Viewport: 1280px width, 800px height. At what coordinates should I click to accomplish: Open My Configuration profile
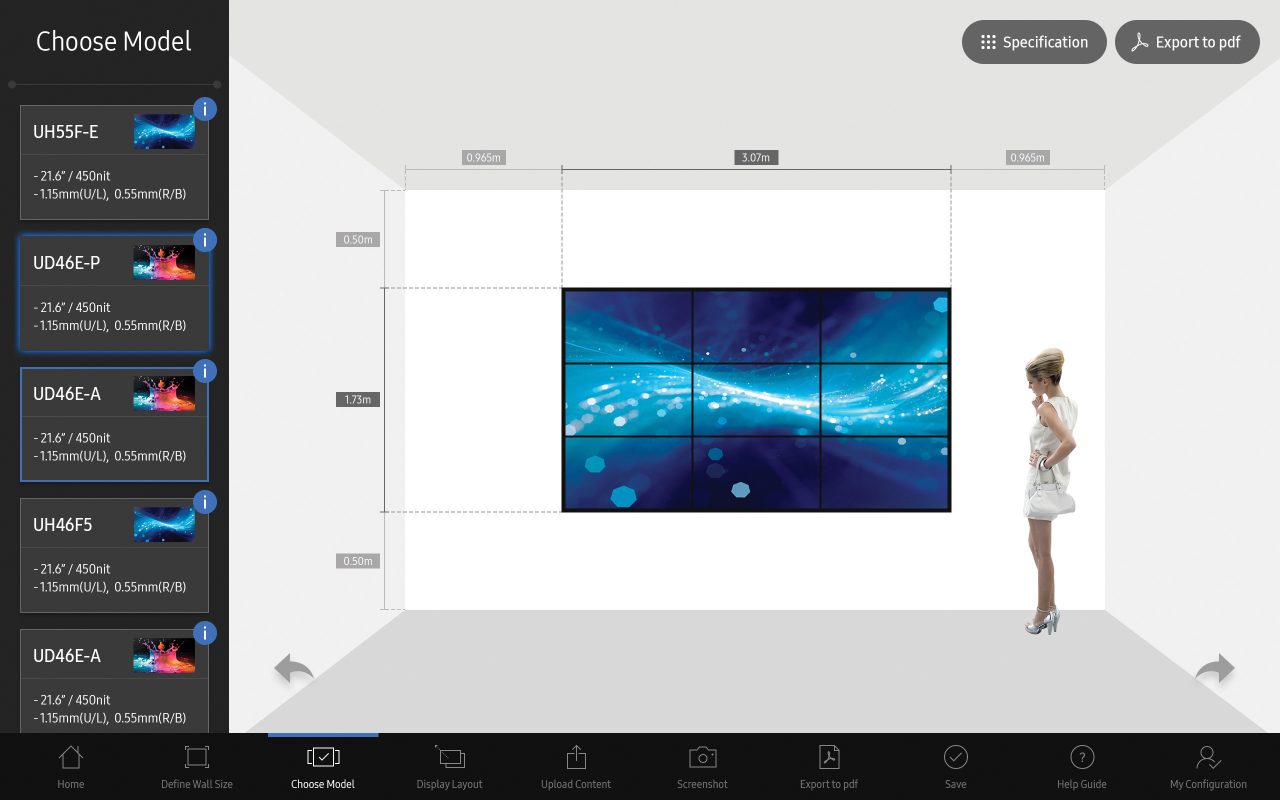1208,766
